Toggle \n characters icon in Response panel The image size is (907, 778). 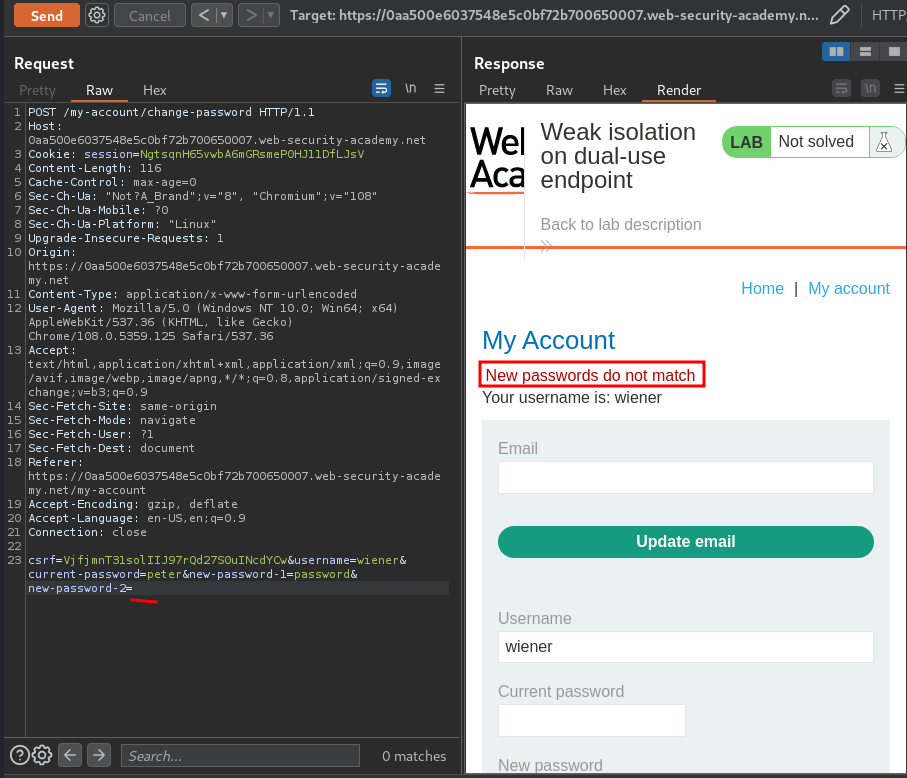[871, 89]
